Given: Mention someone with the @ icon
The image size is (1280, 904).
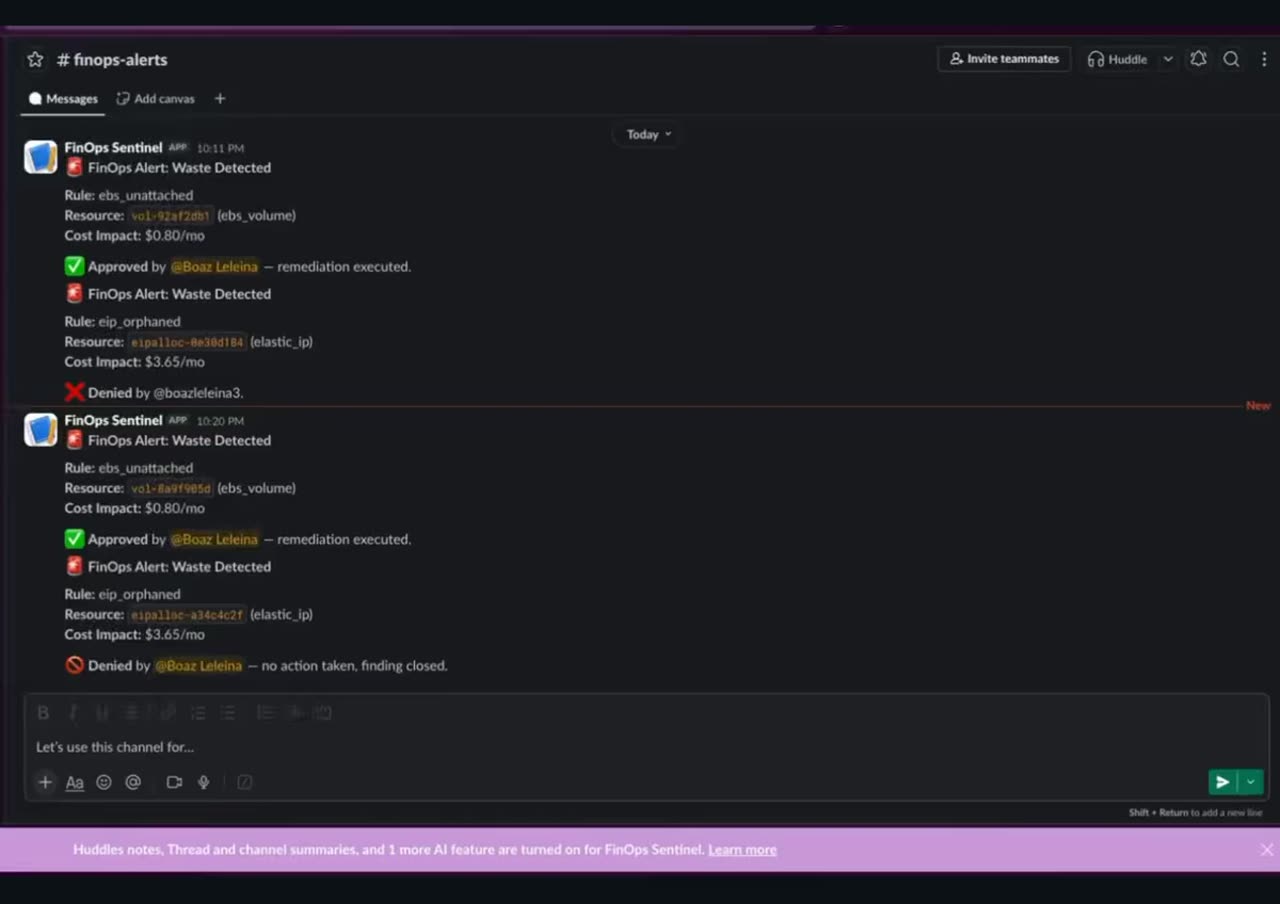Looking at the screenshot, I should pos(133,782).
